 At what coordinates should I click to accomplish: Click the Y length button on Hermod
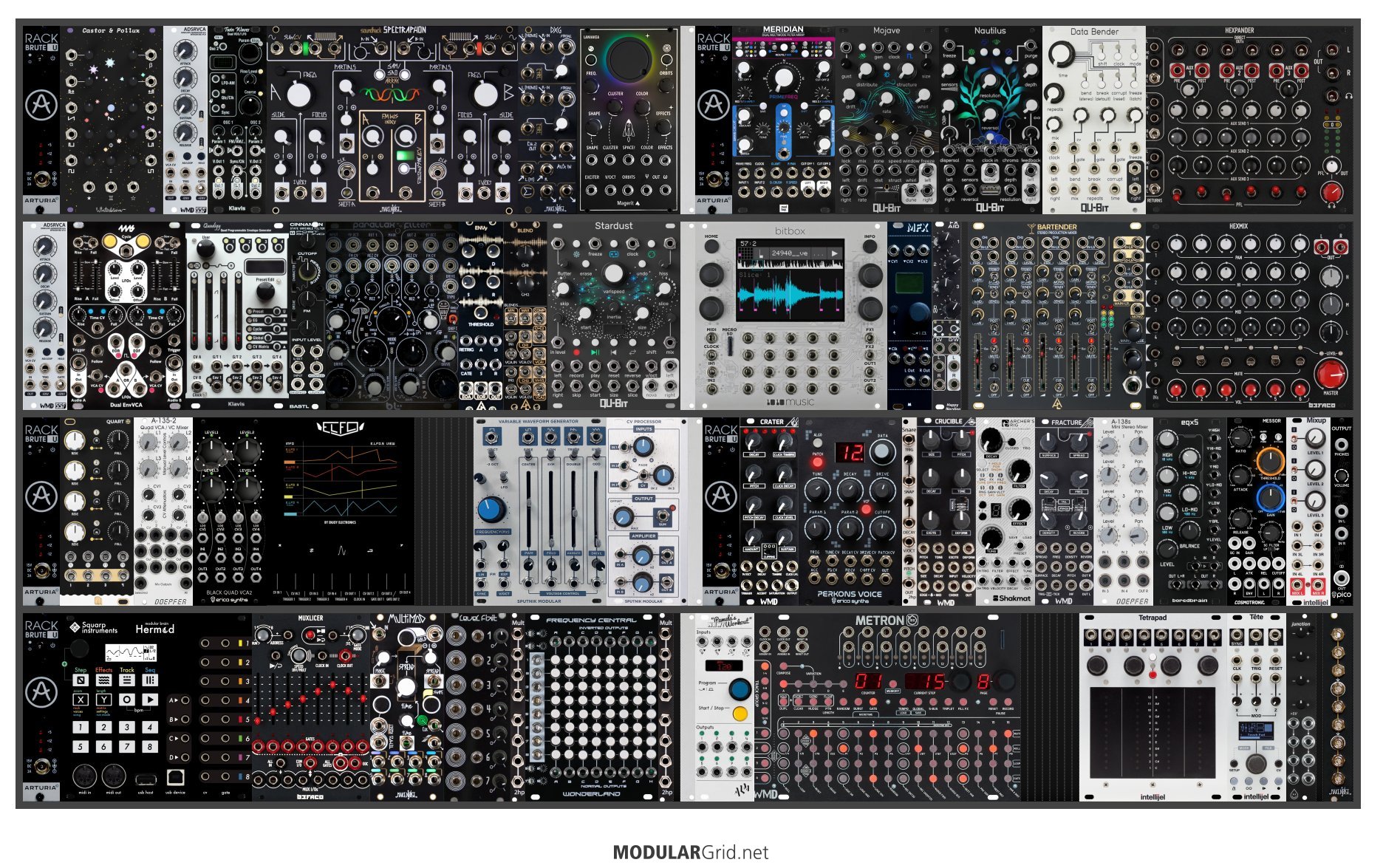104,699
